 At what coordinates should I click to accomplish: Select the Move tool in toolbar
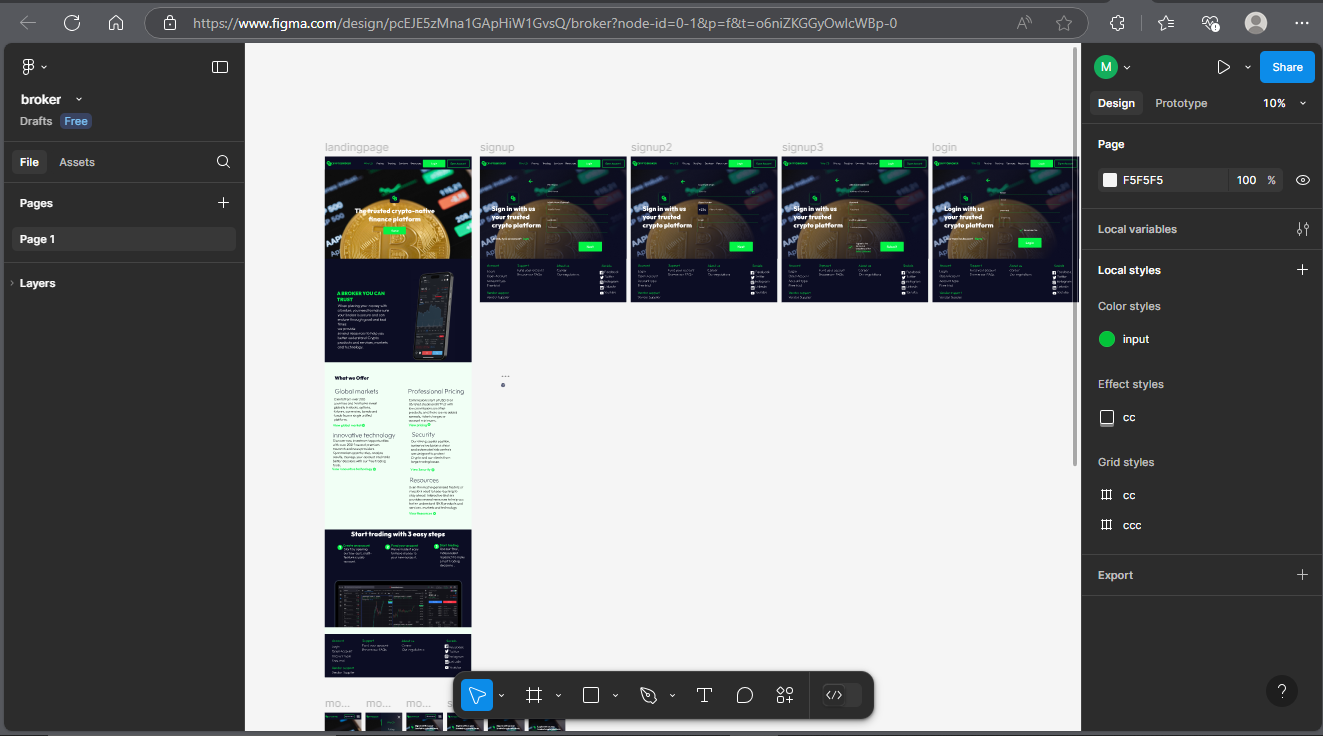pos(477,695)
